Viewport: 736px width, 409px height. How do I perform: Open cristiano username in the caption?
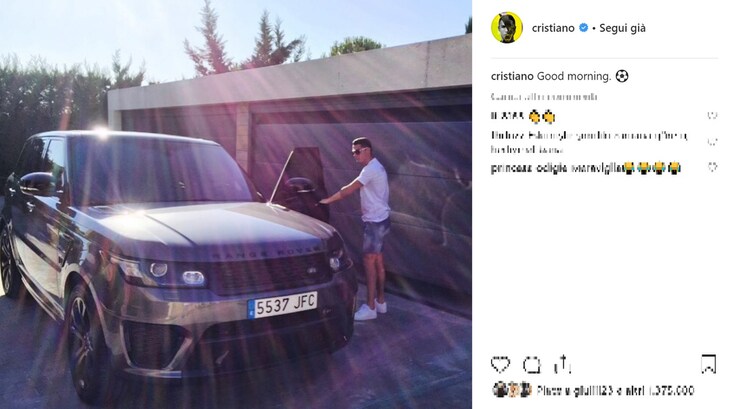[512, 76]
